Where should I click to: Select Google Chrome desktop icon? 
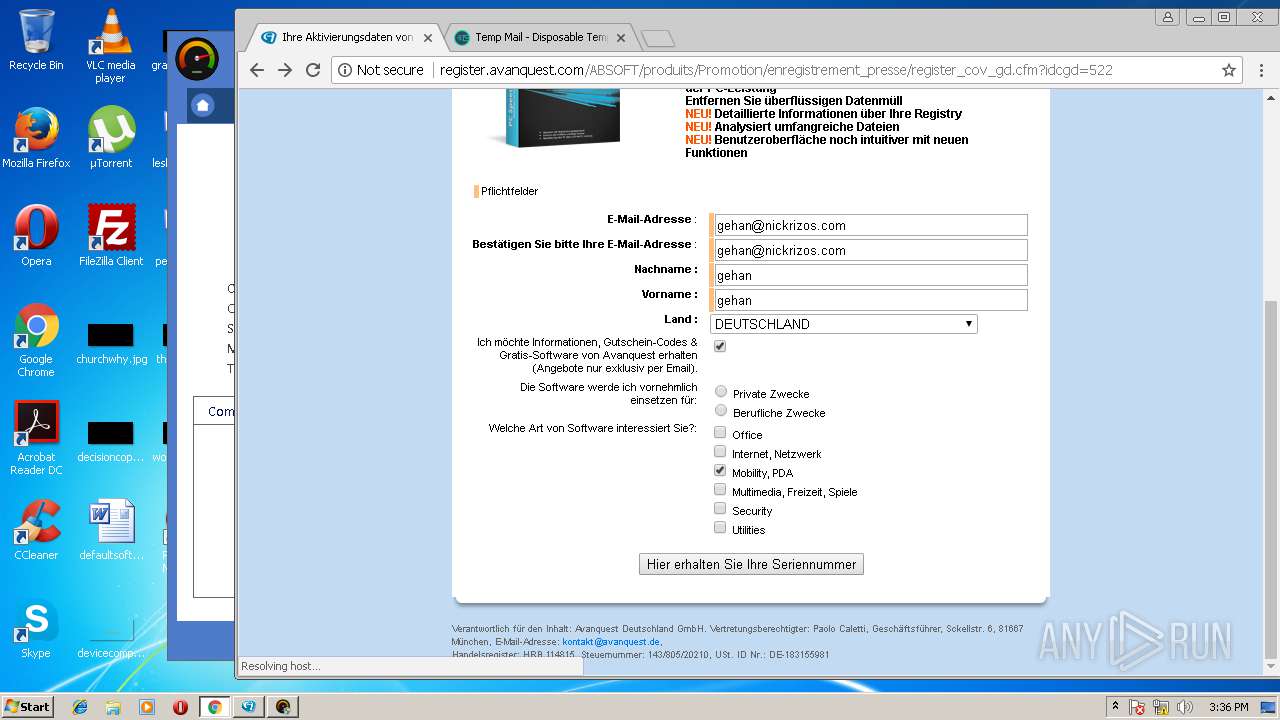coord(36,340)
